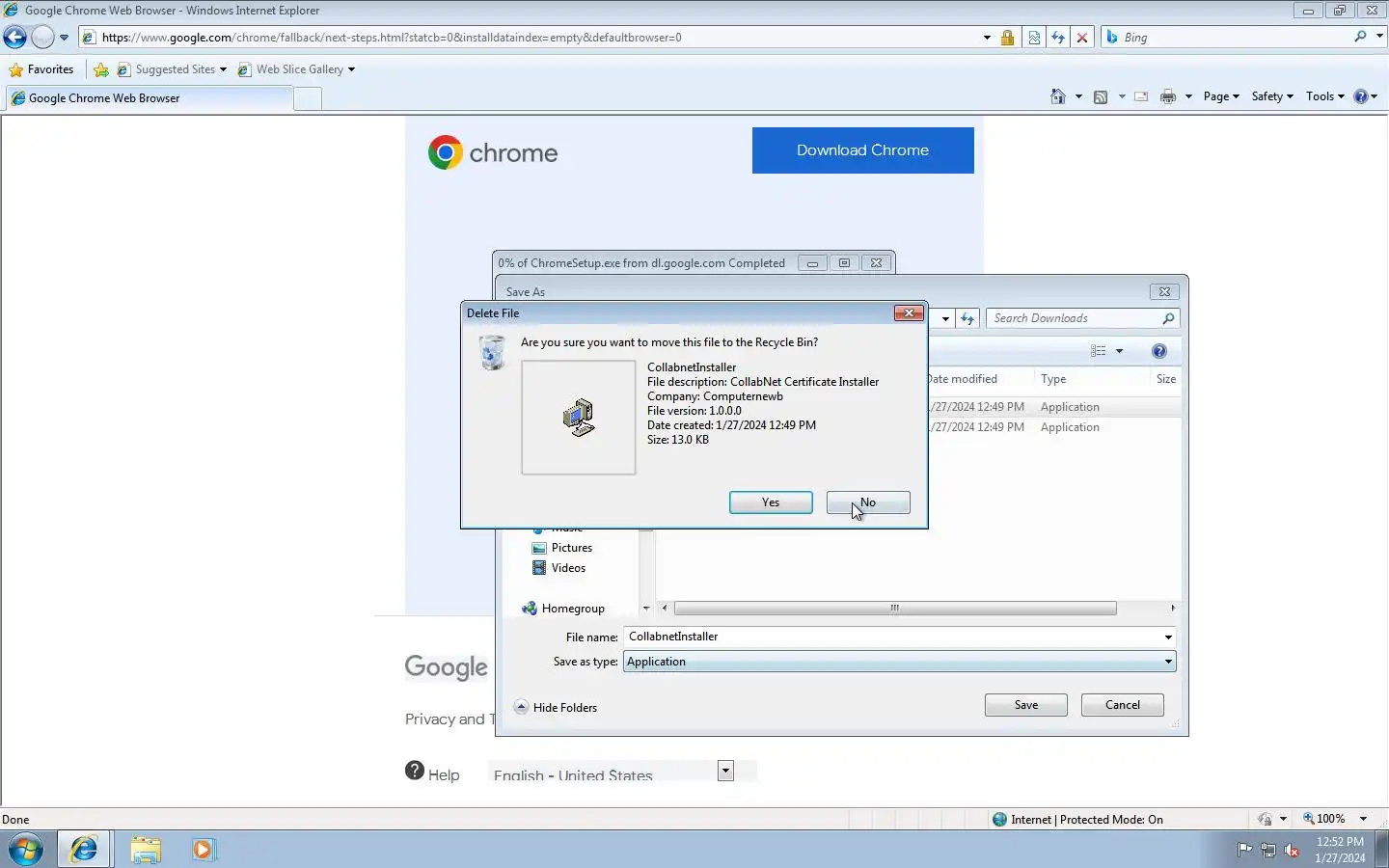
Task: Click the red Stop loading icon
Action: 1082,38
